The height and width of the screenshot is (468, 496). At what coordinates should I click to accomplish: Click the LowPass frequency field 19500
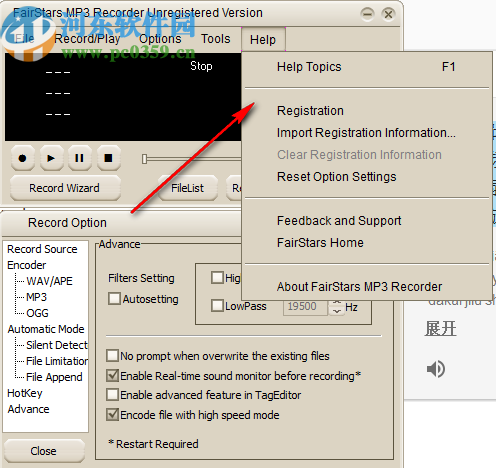[x=305, y=307]
